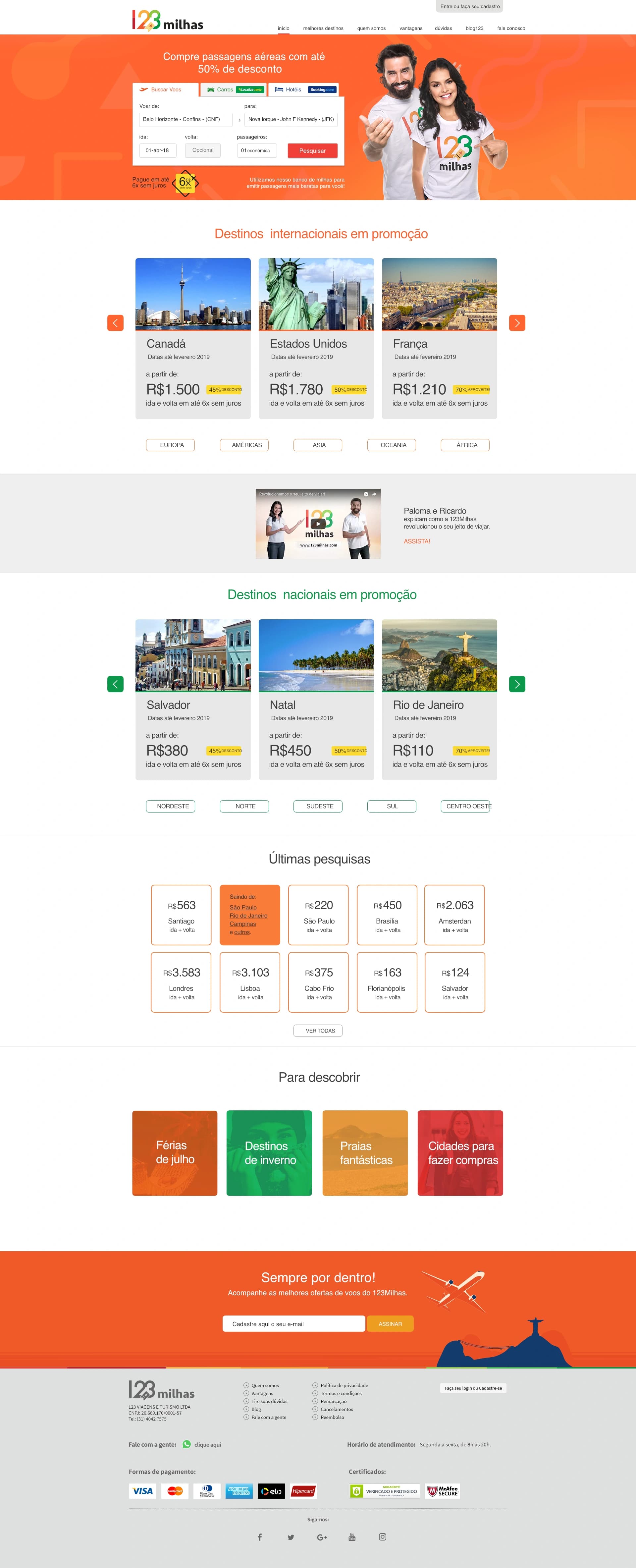Open the volta 'Opcional' date field
Screen dimensions: 636x1568
click(x=203, y=150)
